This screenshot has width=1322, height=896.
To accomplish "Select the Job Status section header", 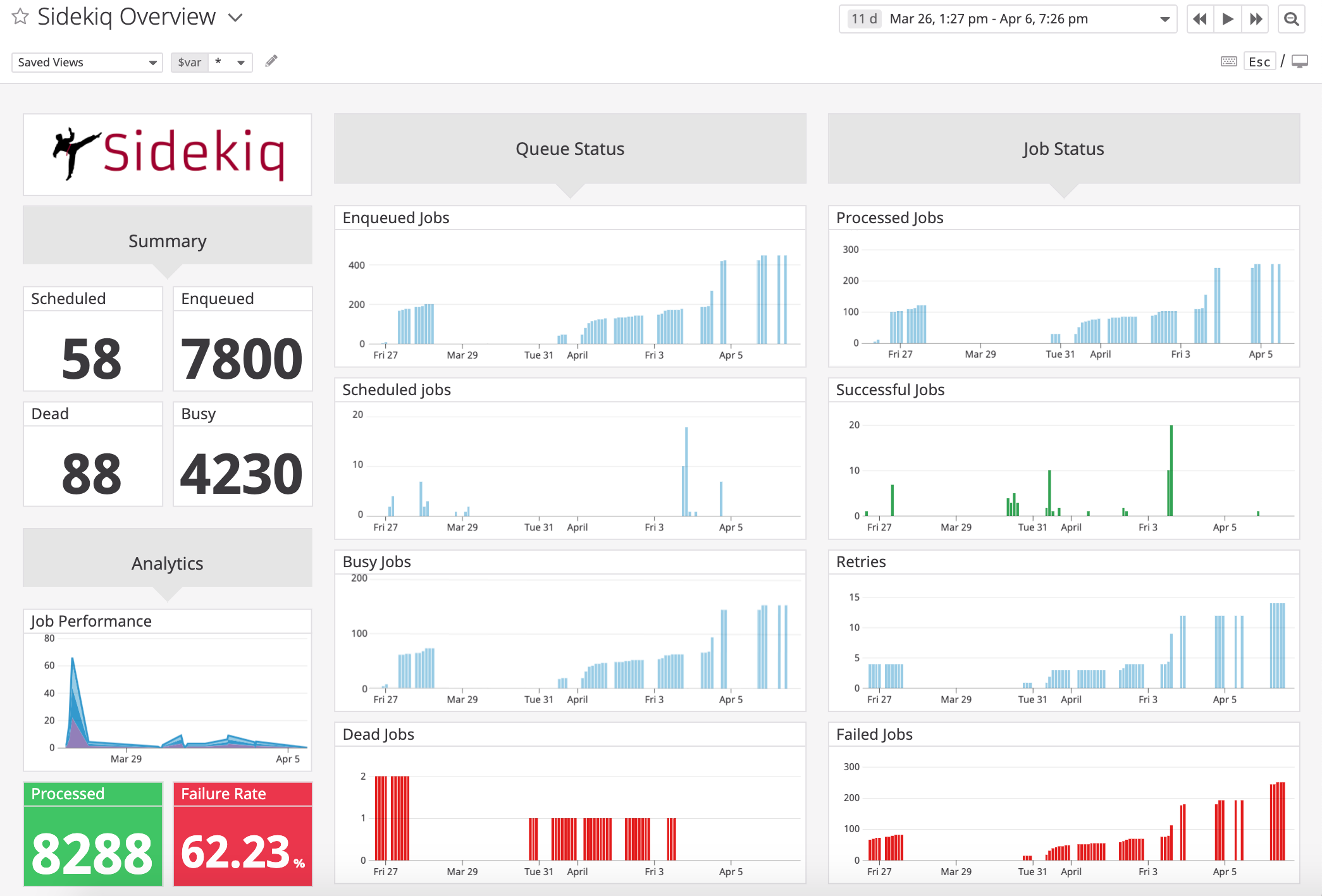I will tap(1063, 149).
